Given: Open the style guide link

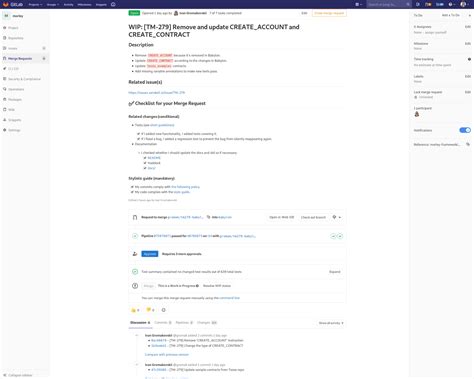Looking at the screenshot, I should click(182, 192).
